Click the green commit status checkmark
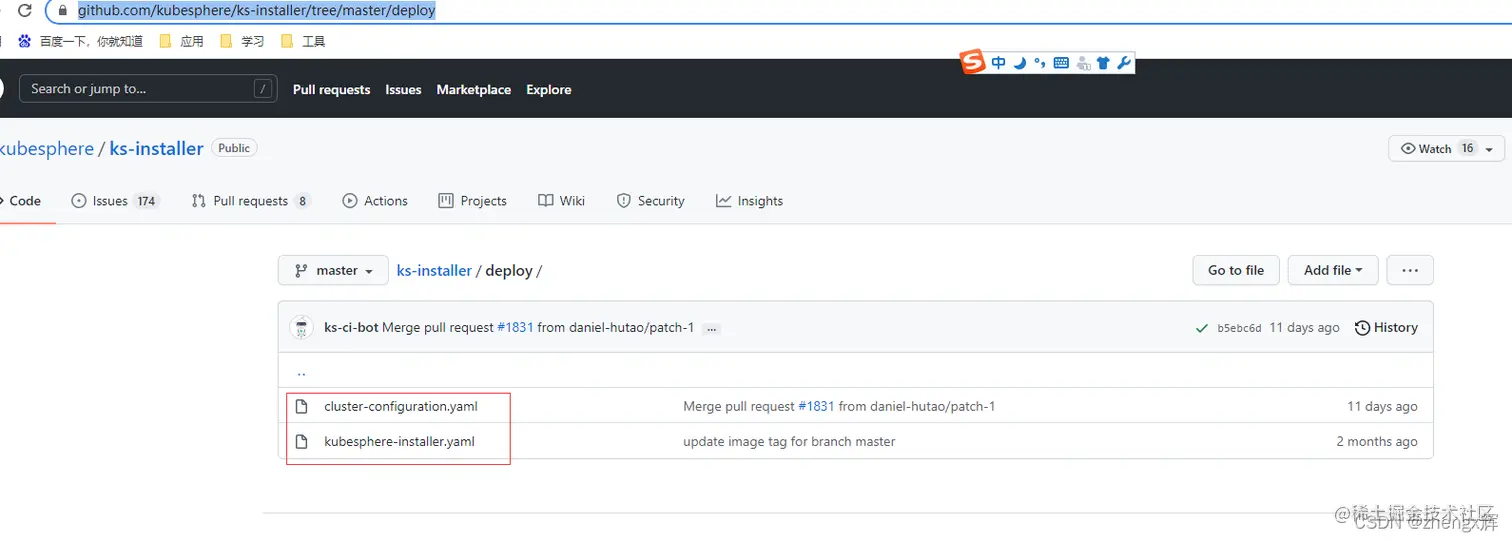 (1201, 328)
